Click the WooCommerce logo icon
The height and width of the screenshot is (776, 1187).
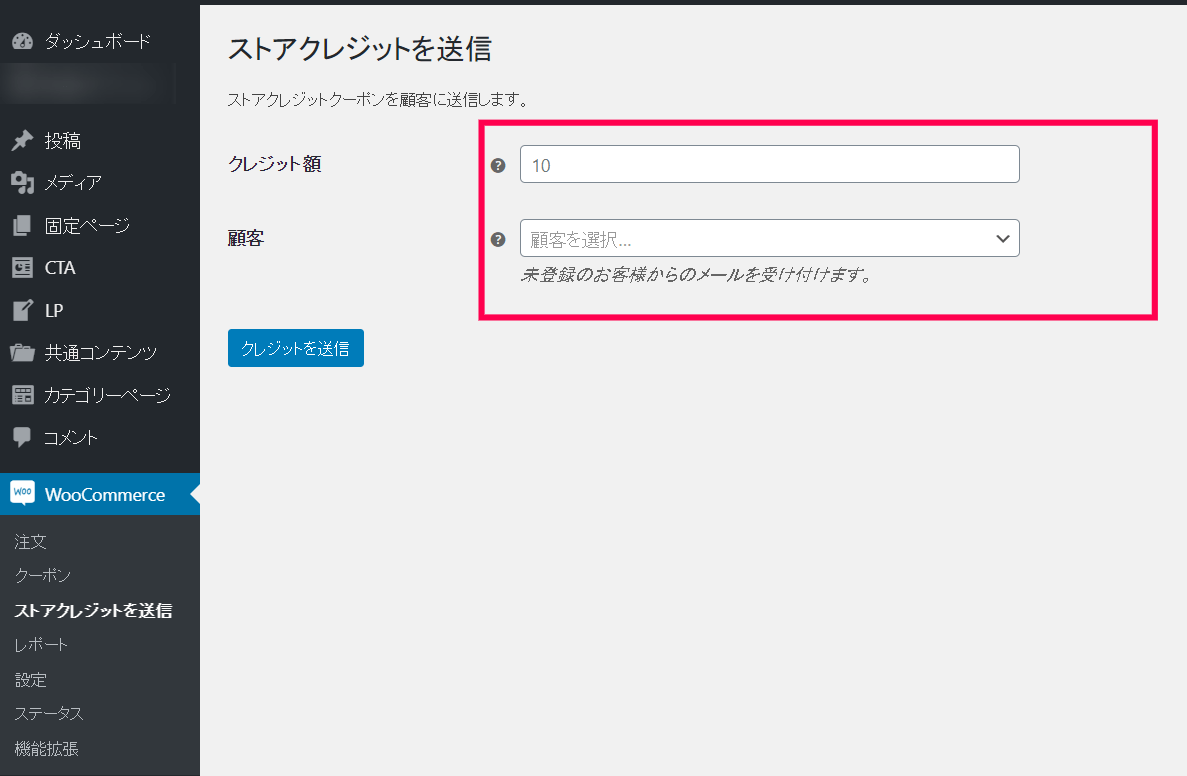pos(22,494)
